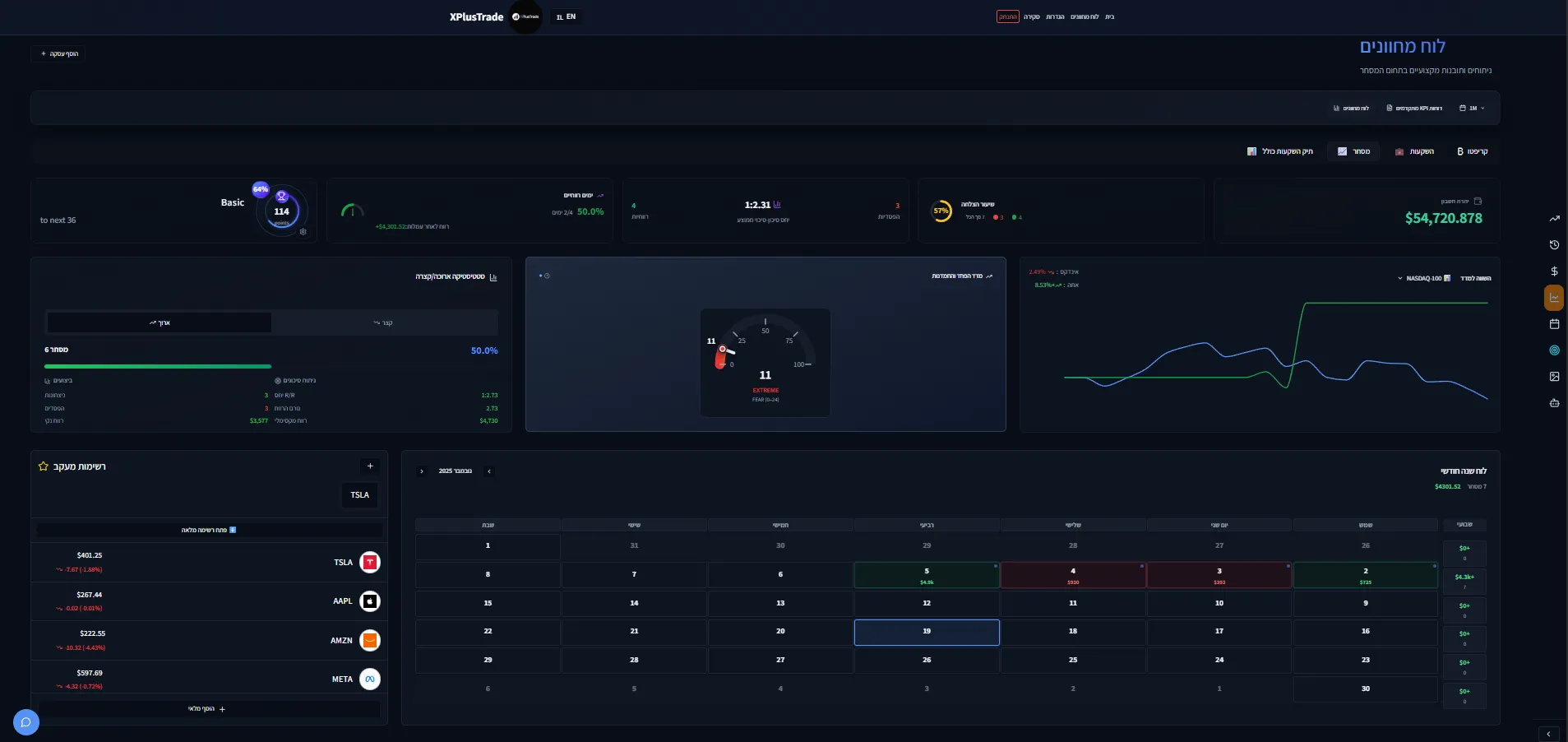Click the green trades progress bar
Image resolution: width=1568 pixels, height=742 pixels.
click(158, 366)
